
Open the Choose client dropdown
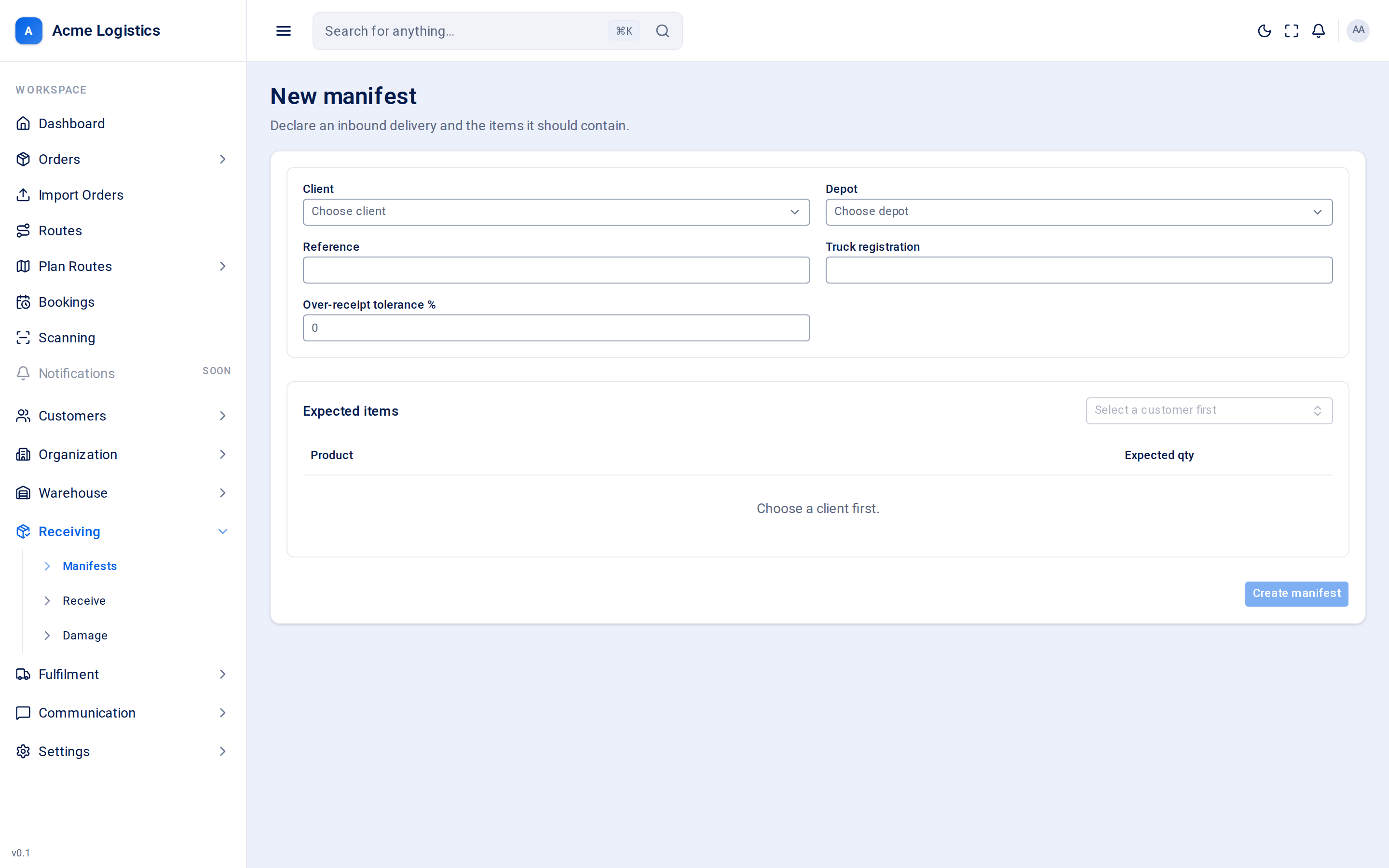(556, 212)
